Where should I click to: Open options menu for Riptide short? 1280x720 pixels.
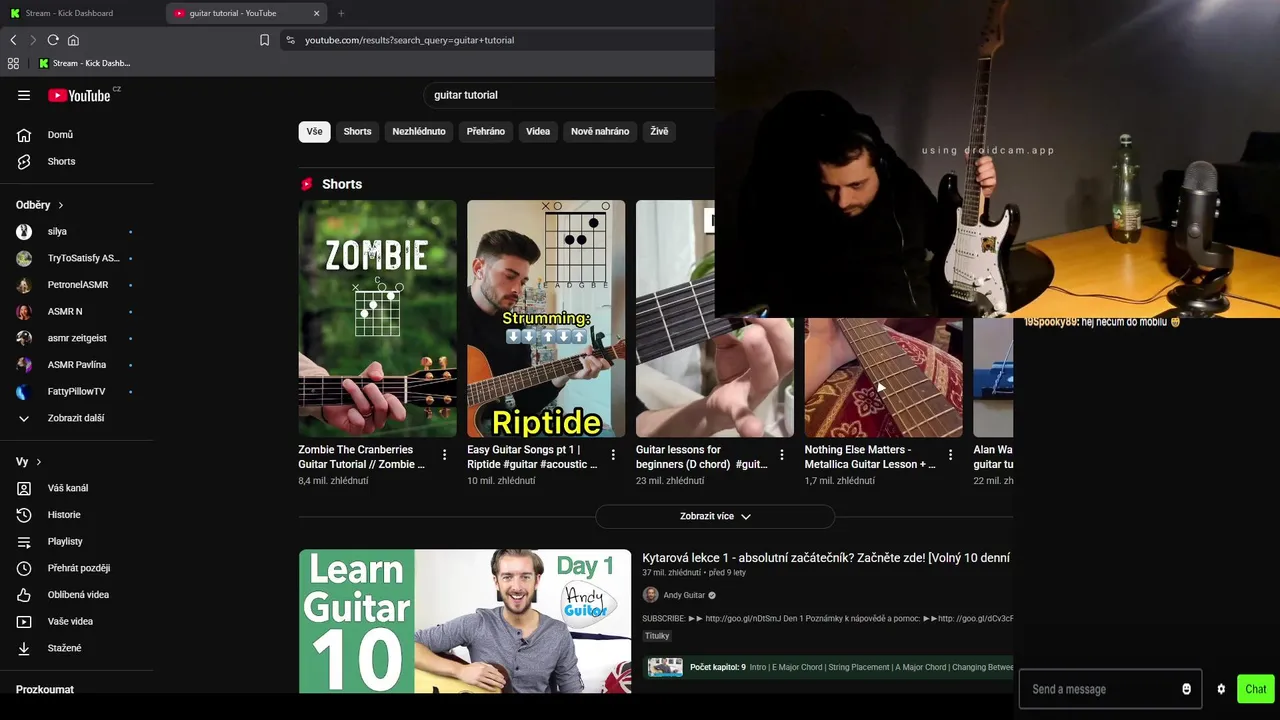pos(613,455)
